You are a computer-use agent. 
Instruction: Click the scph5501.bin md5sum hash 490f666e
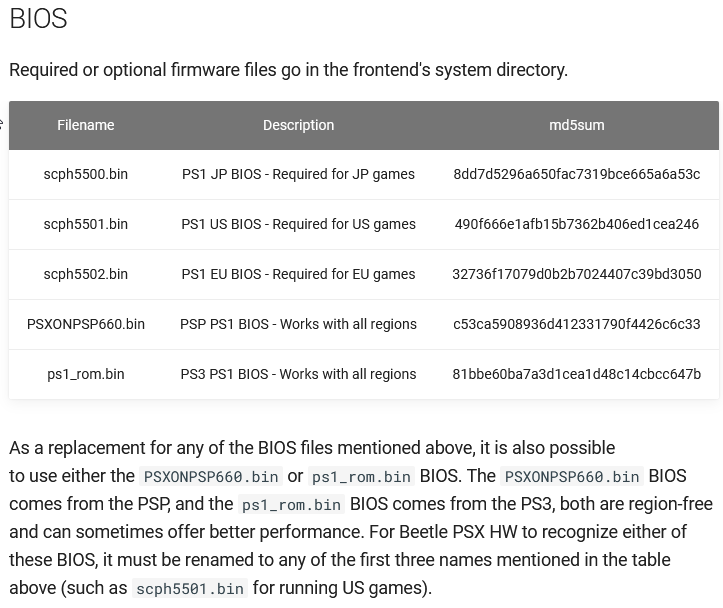[576, 224]
